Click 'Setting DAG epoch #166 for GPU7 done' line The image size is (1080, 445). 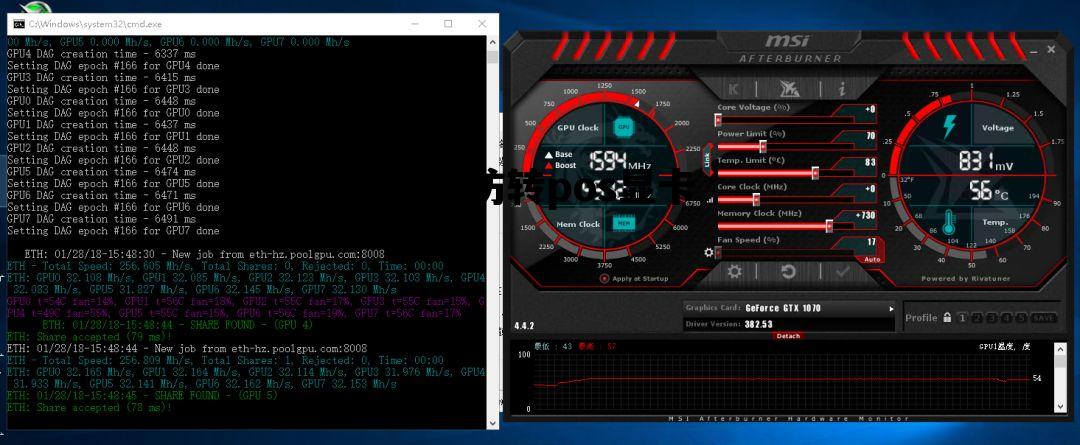coord(113,231)
